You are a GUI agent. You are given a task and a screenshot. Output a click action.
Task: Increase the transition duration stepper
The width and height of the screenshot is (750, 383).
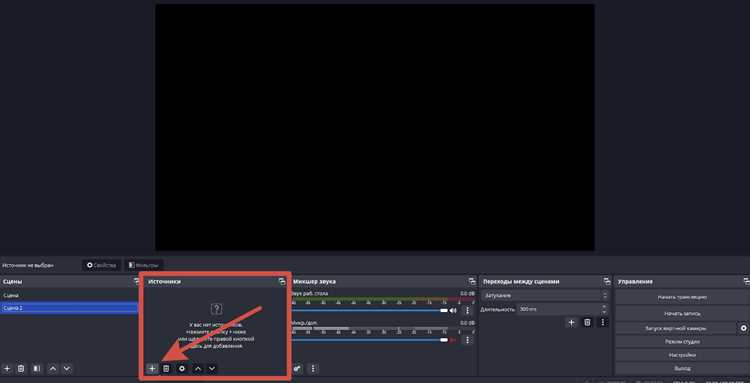605,306
